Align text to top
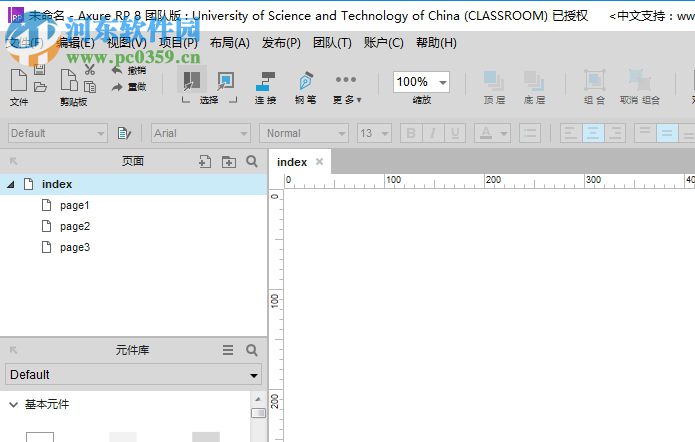 point(645,133)
